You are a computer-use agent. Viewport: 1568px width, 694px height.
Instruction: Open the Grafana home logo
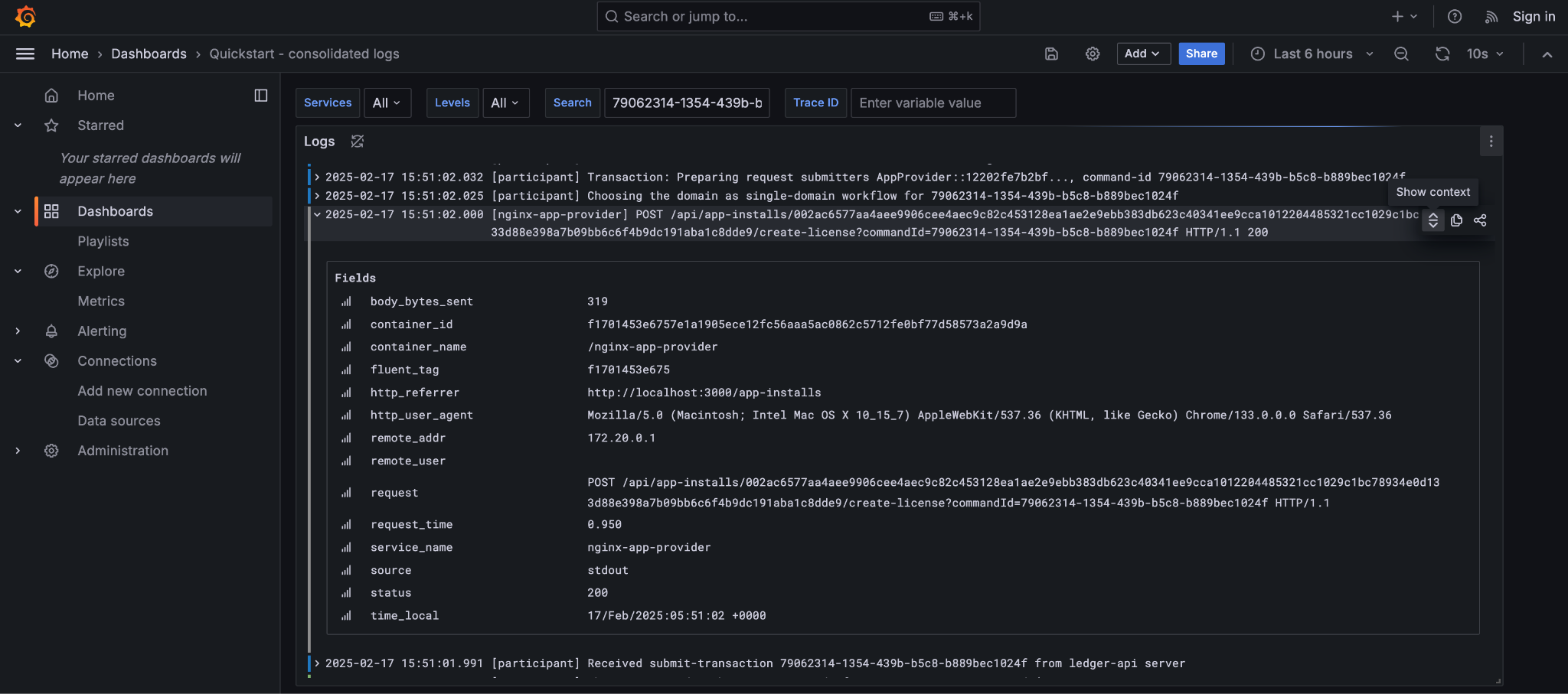25,15
